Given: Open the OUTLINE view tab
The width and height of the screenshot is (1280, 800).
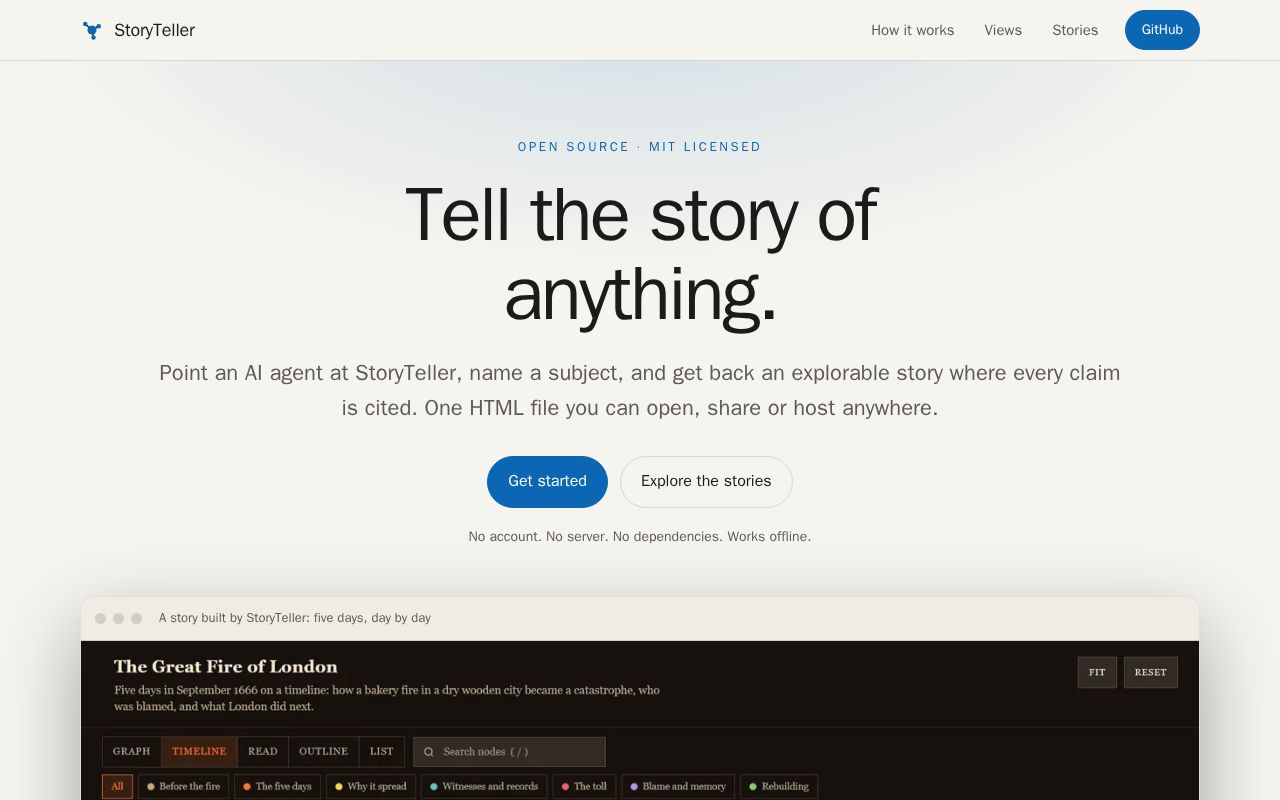Looking at the screenshot, I should click(324, 751).
